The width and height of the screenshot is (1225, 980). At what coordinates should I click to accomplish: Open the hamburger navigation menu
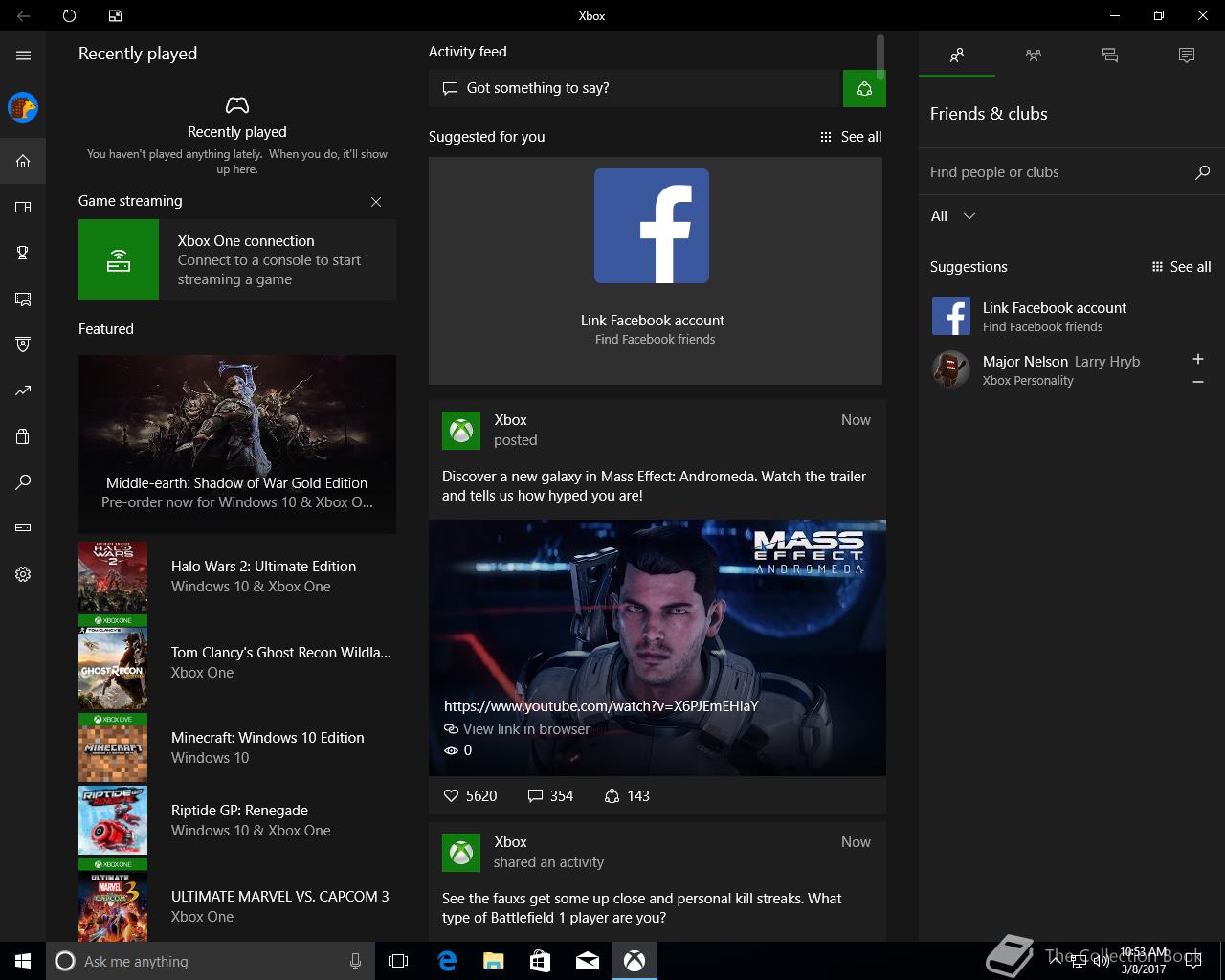(23, 56)
